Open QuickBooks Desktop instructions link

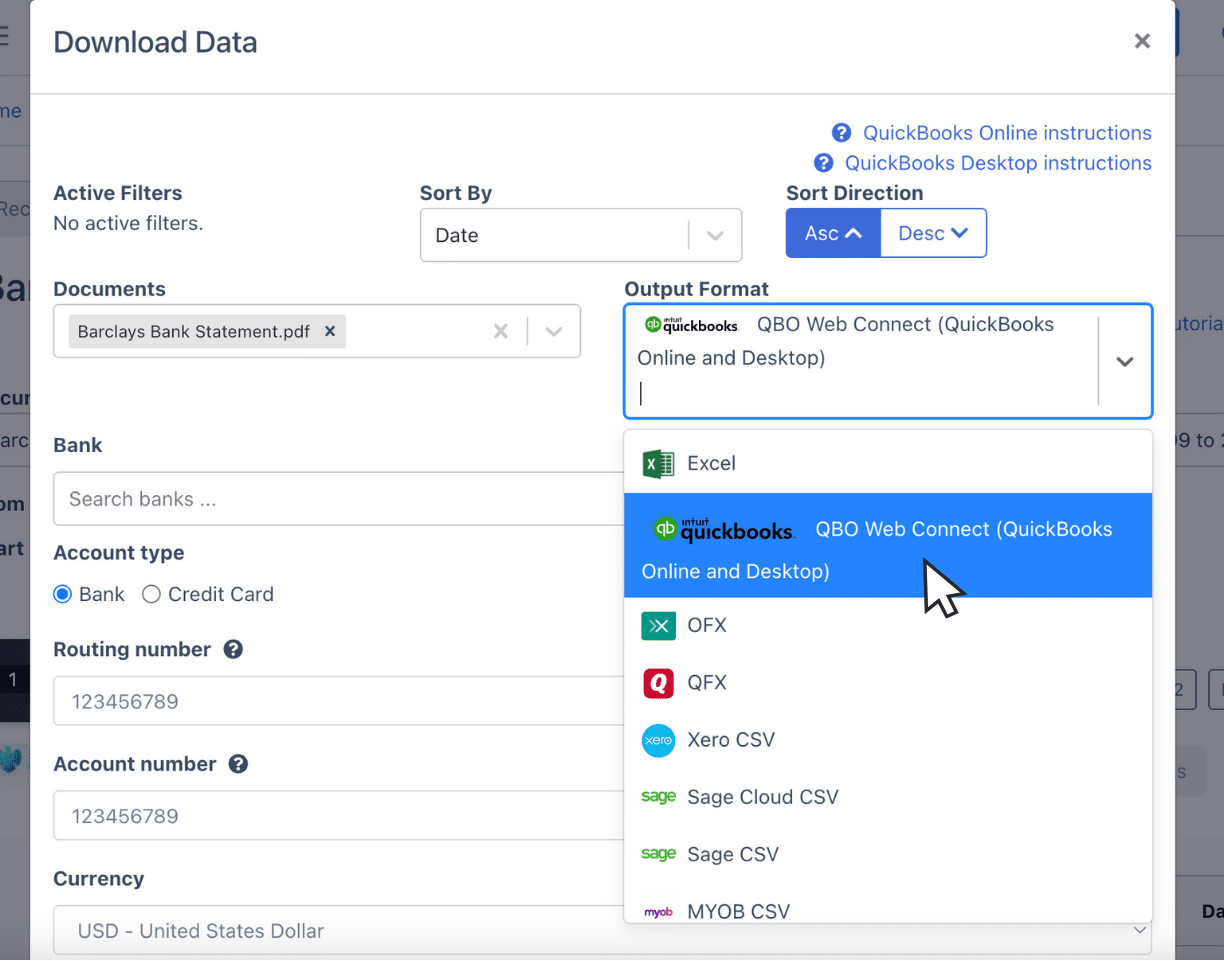(998, 163)
